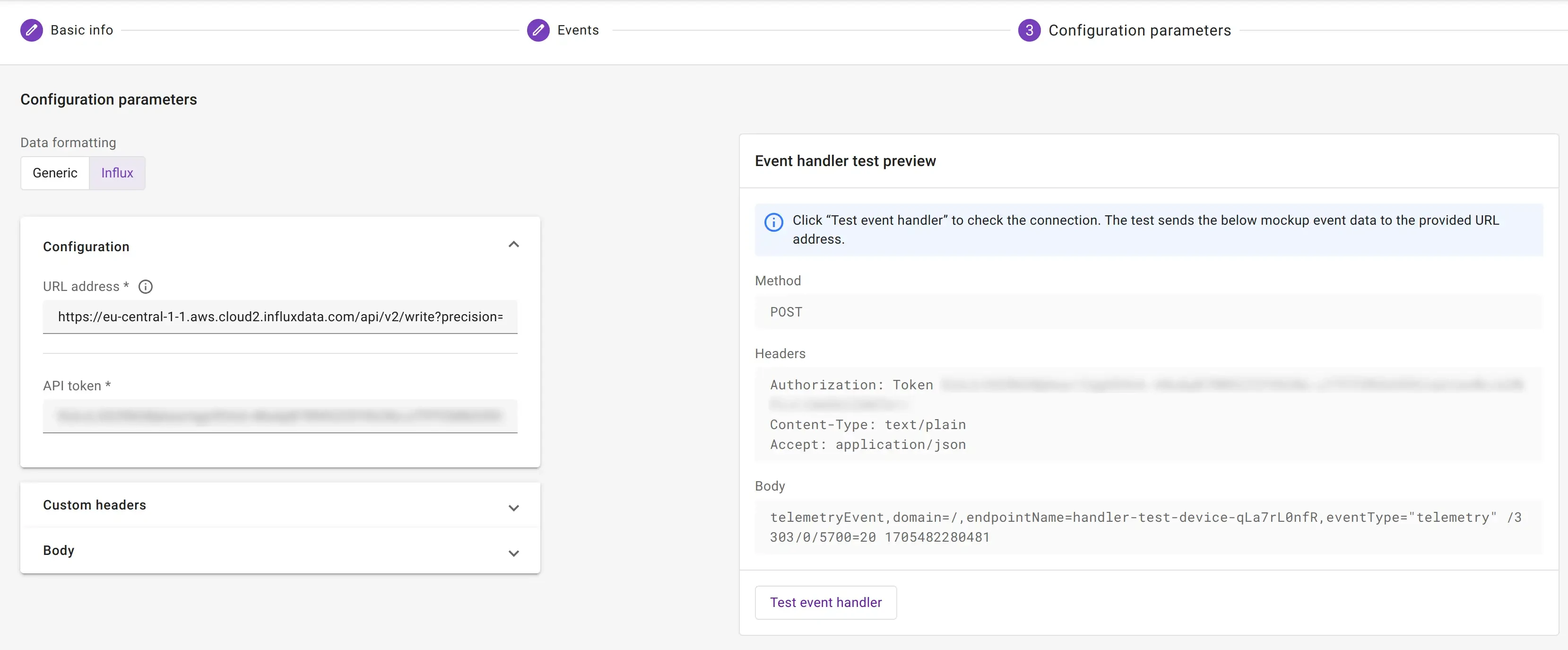Collapse the Configuration section chevron

pyautogui.click(x=514, y=244)
